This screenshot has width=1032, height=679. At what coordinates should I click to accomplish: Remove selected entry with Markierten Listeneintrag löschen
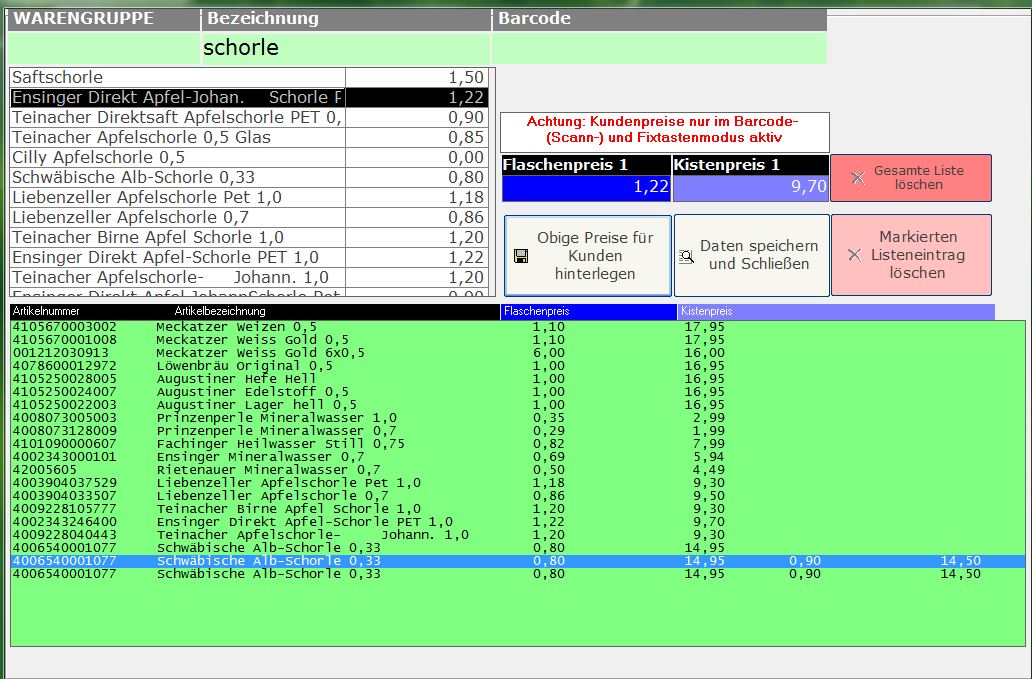pos(911,255)
